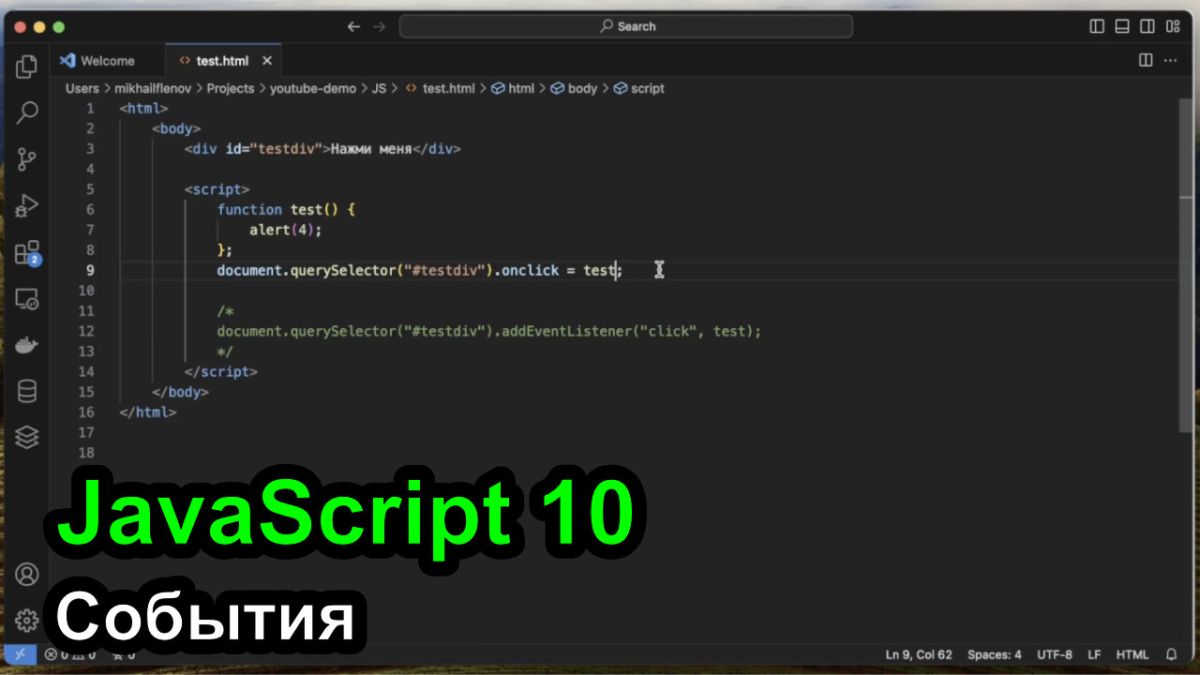Screen dimensions: 1200x675
Task: Open Go to Line via Ln 9, Col 62
Action: 919,655
